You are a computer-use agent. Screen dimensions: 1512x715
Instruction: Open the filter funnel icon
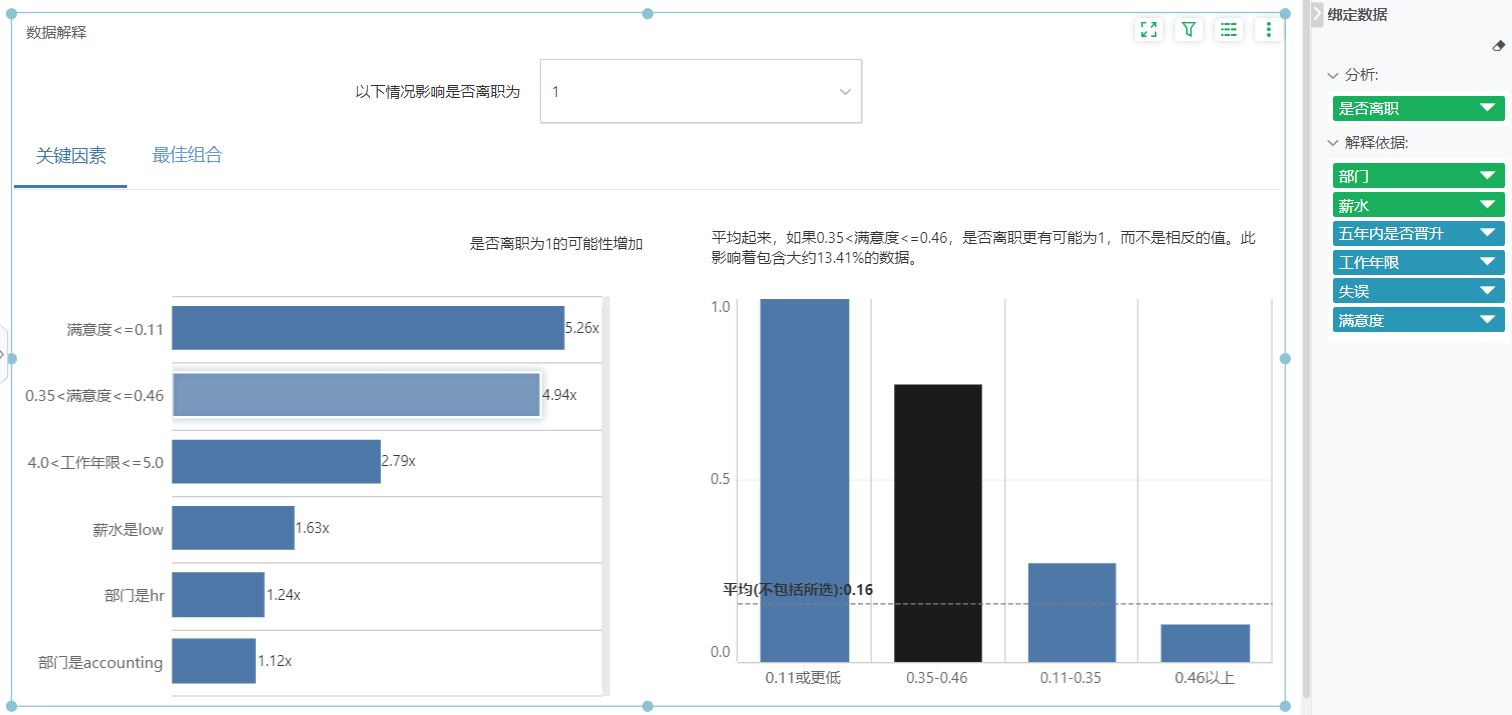click(x=1189, y=29)
